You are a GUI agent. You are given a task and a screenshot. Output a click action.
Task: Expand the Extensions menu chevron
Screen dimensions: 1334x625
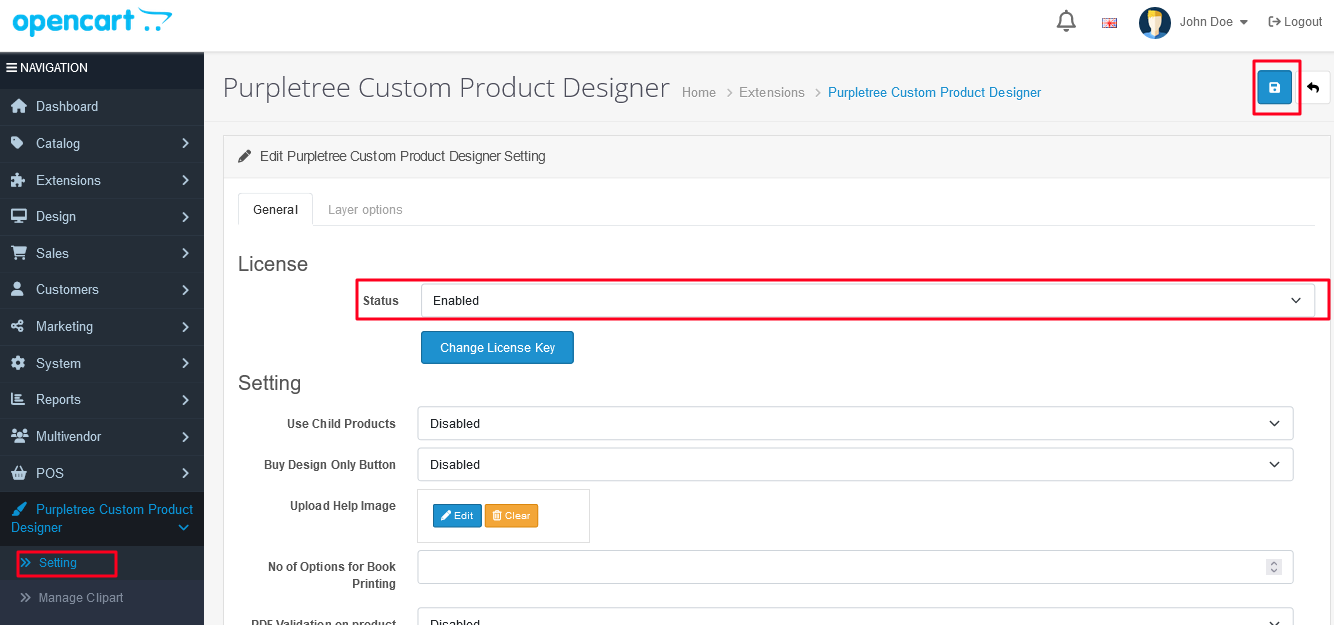pyautogui.click(x=185, y=180)
